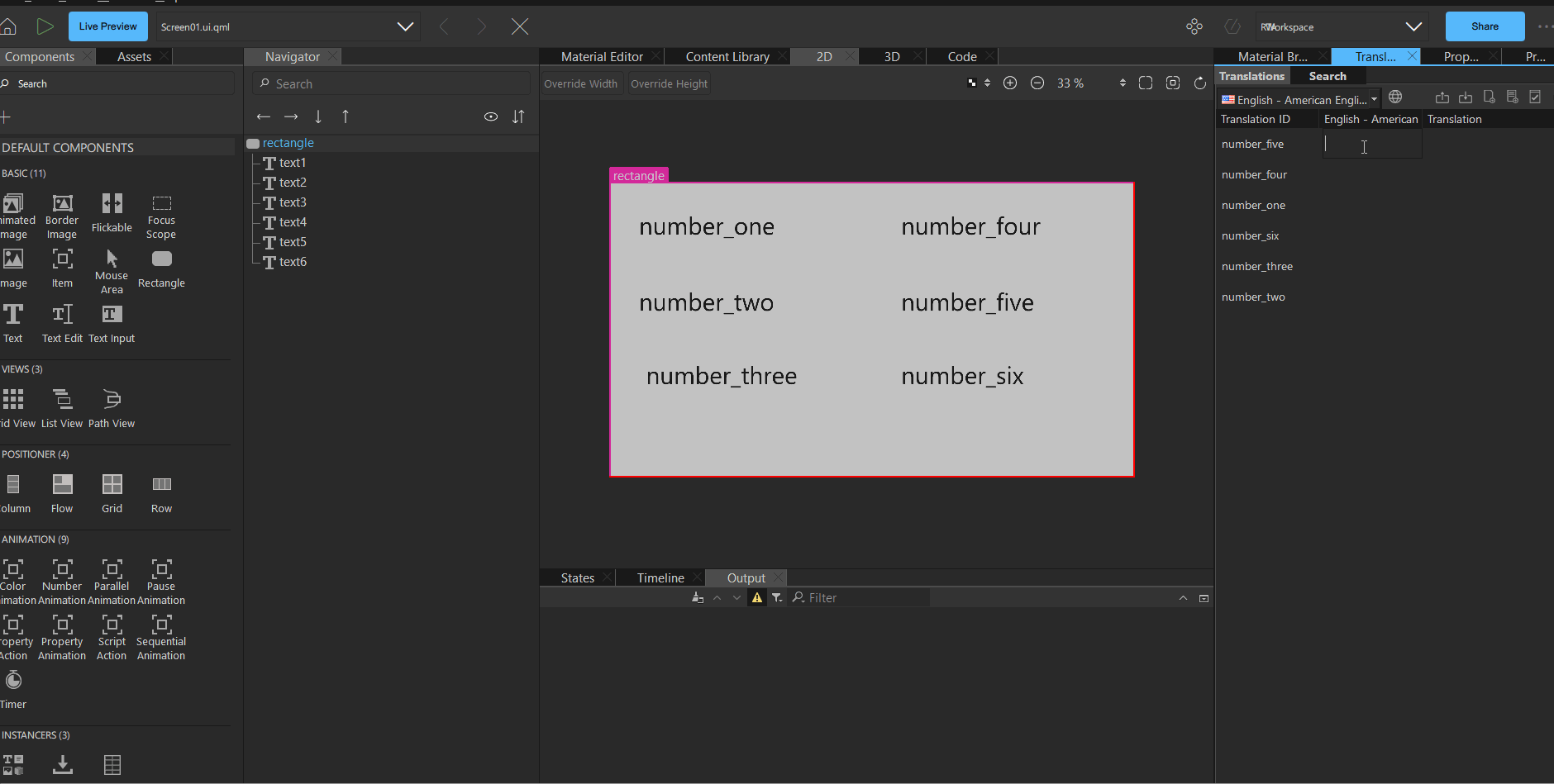1554x784 pixels.
Task: Toggle the eye visibility filter in Navigator
Action: [x=491, y=116]
